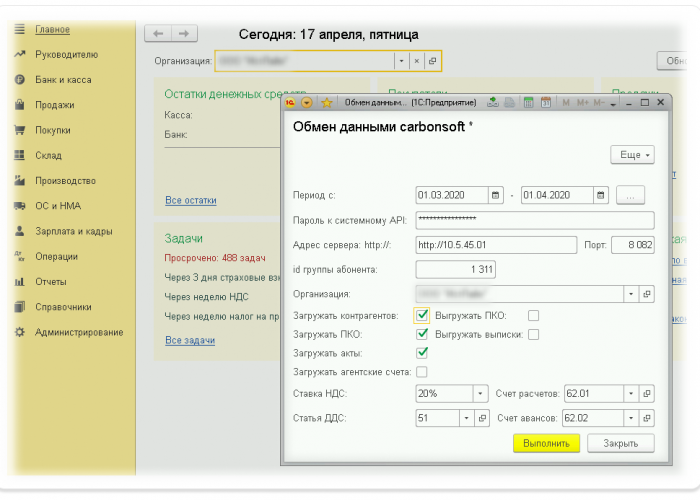Viewport: 700px width, 500px height.
Task: Open the Все остатки link
Action: 191,200
